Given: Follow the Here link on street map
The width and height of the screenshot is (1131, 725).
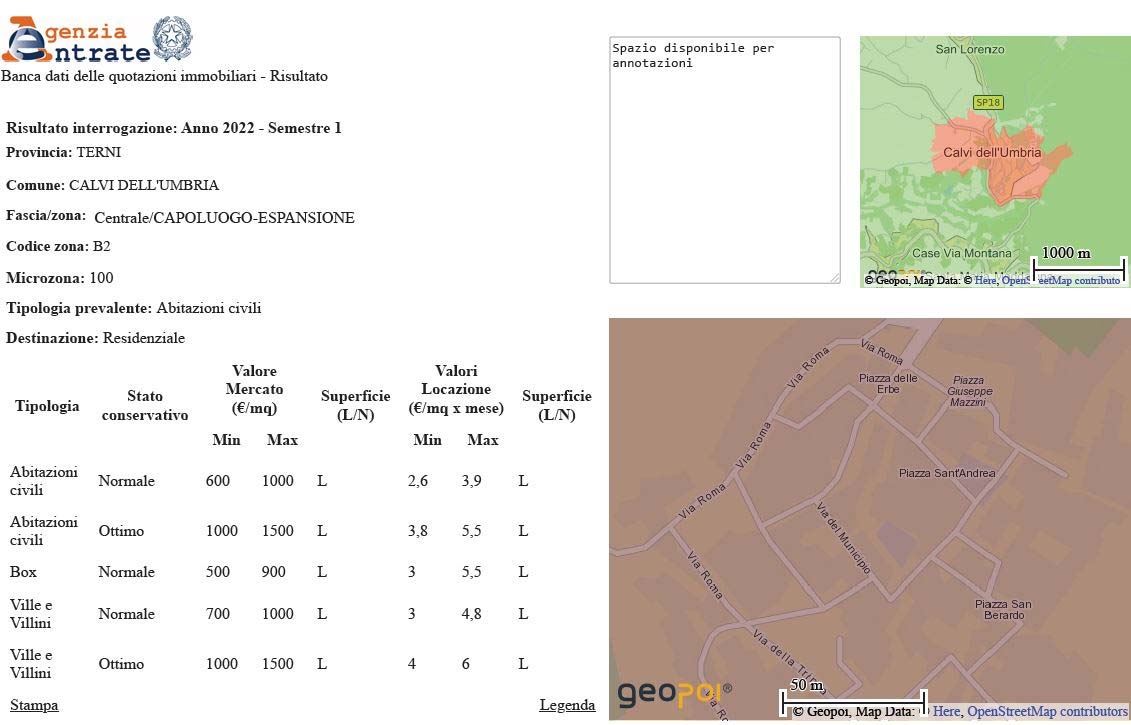Looking at the screenshot, I should 946,712.
